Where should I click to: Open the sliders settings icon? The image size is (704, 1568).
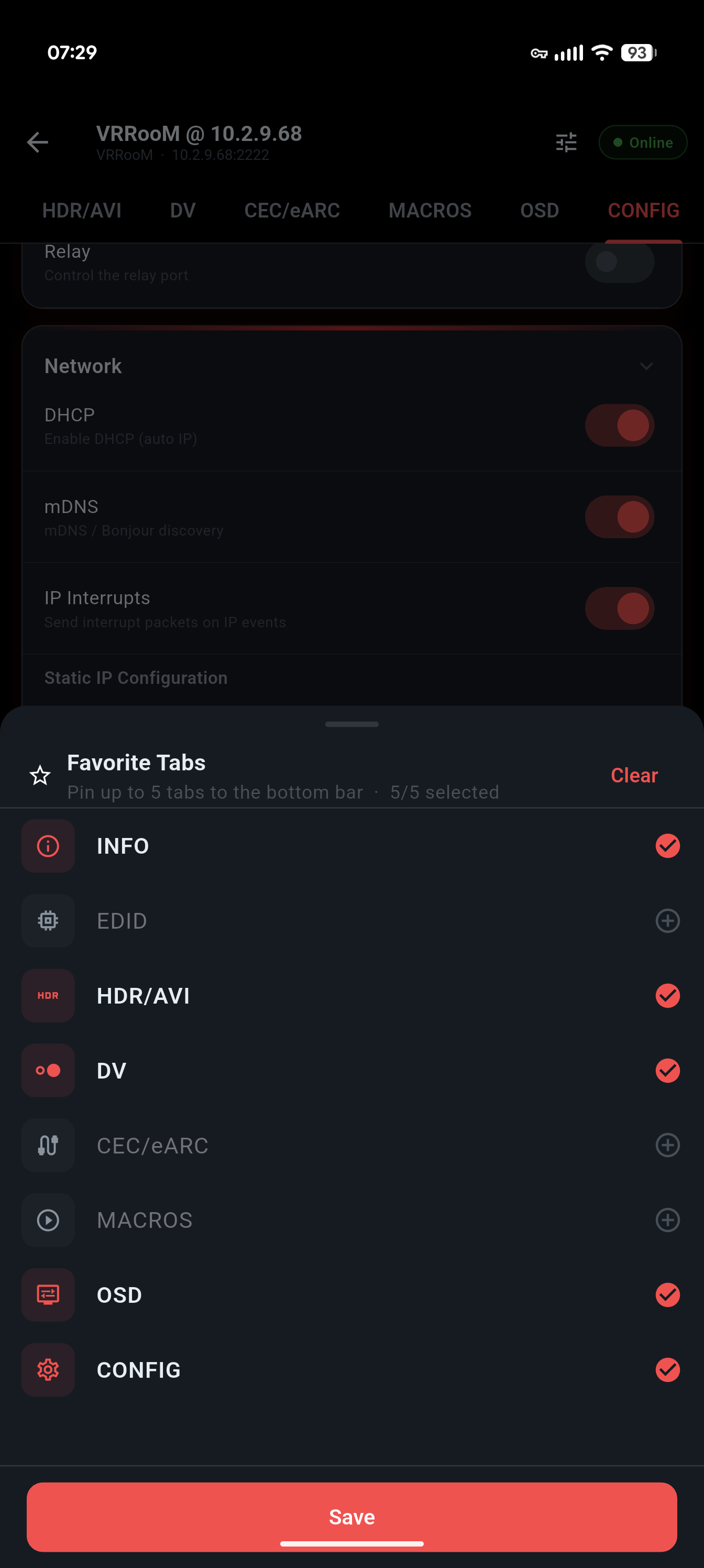coord(566,143)
